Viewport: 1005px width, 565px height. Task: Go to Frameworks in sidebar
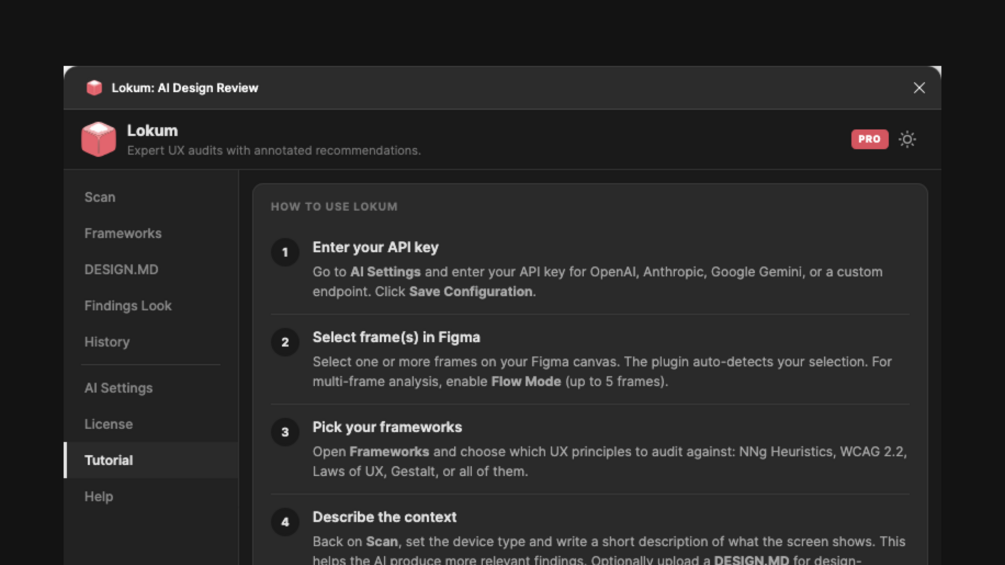(123, 233)
